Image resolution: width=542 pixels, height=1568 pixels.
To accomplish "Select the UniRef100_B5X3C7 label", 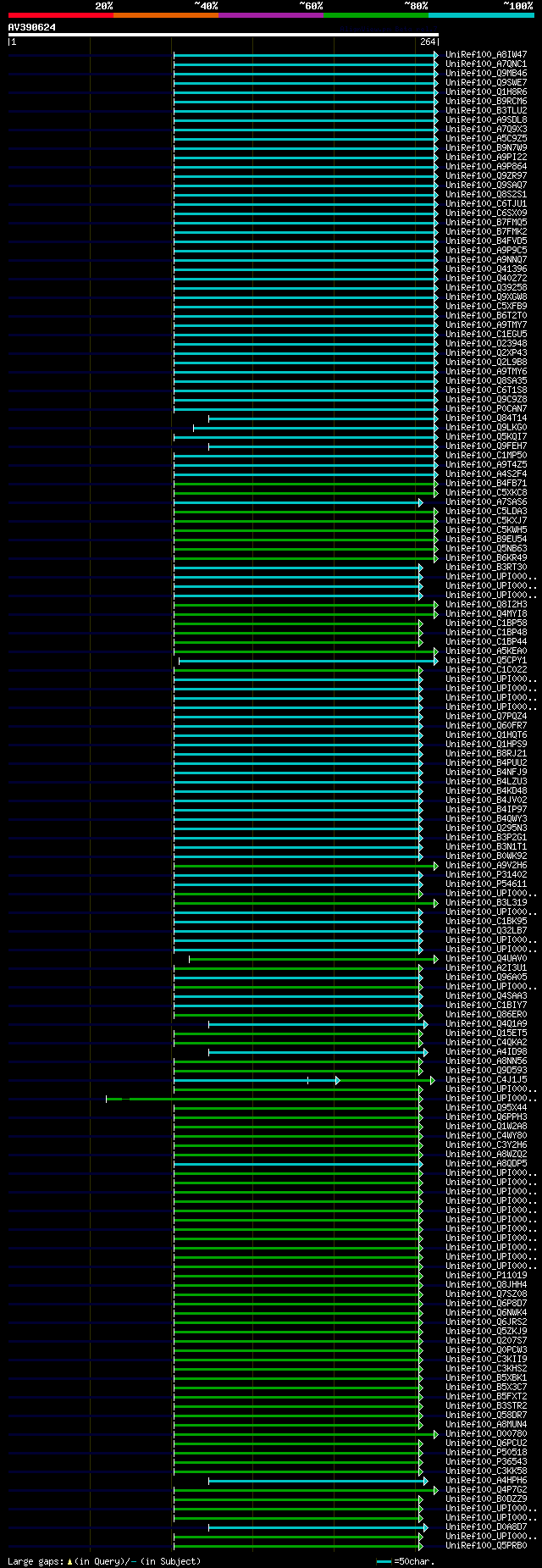I will point(486,1387).
